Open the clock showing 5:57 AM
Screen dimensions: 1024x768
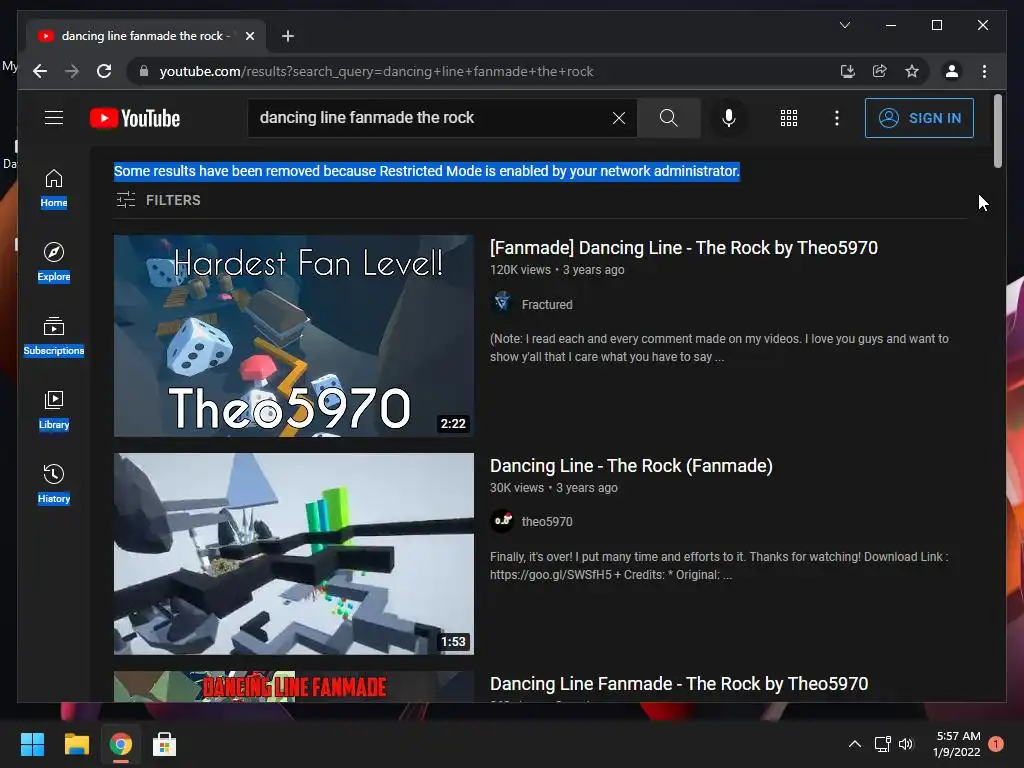coord(957,744)
